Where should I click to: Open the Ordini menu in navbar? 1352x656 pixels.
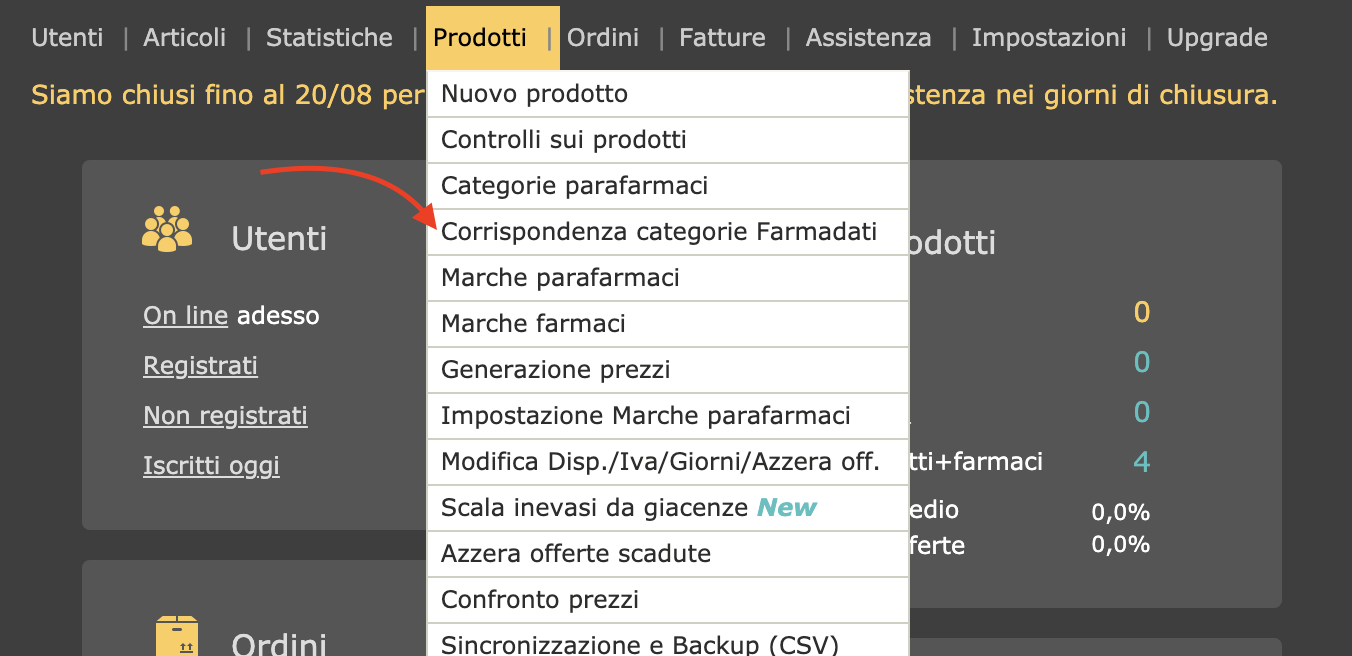[603, 38]
